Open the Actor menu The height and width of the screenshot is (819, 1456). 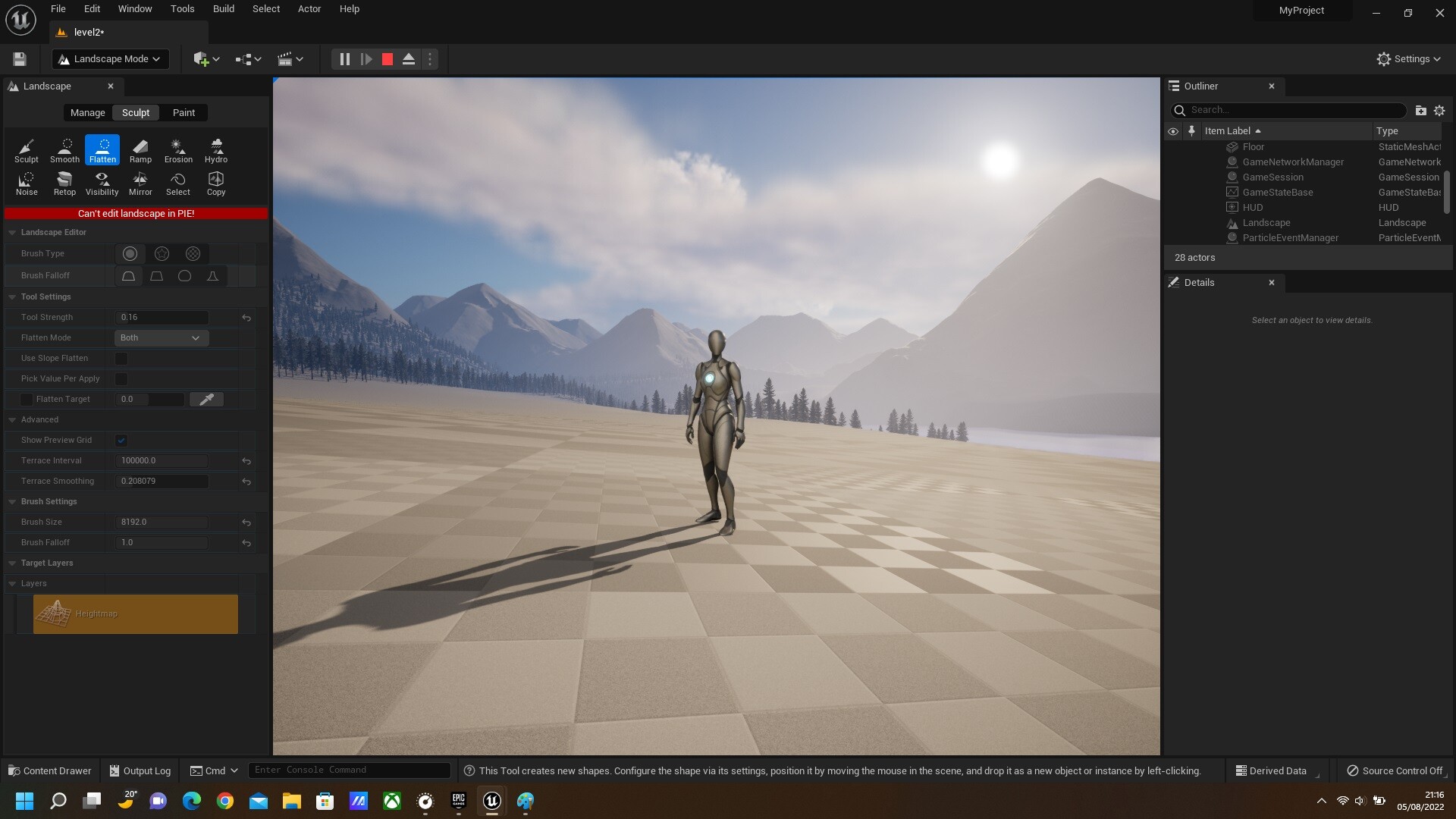309,9
